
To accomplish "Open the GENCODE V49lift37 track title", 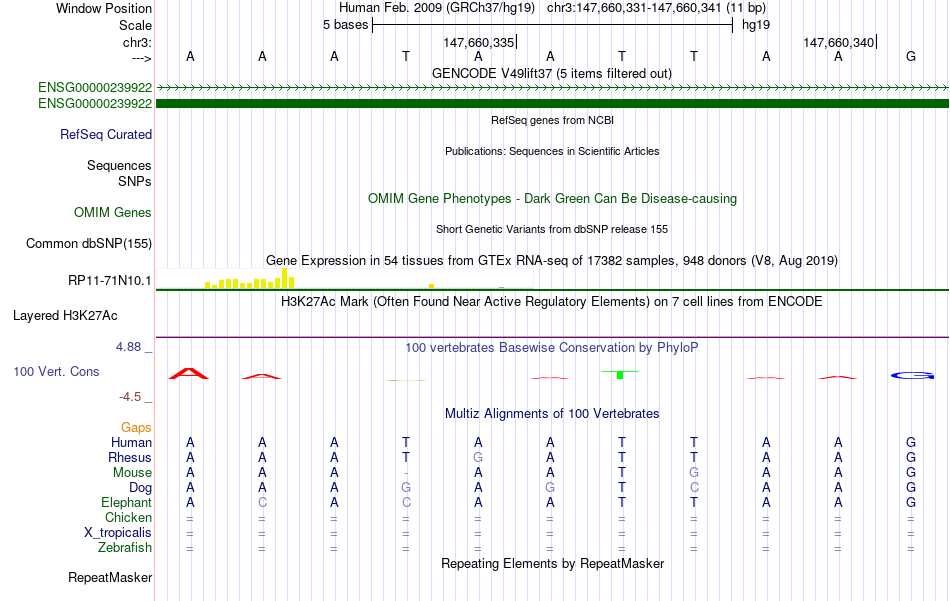I will coord(551,73).
